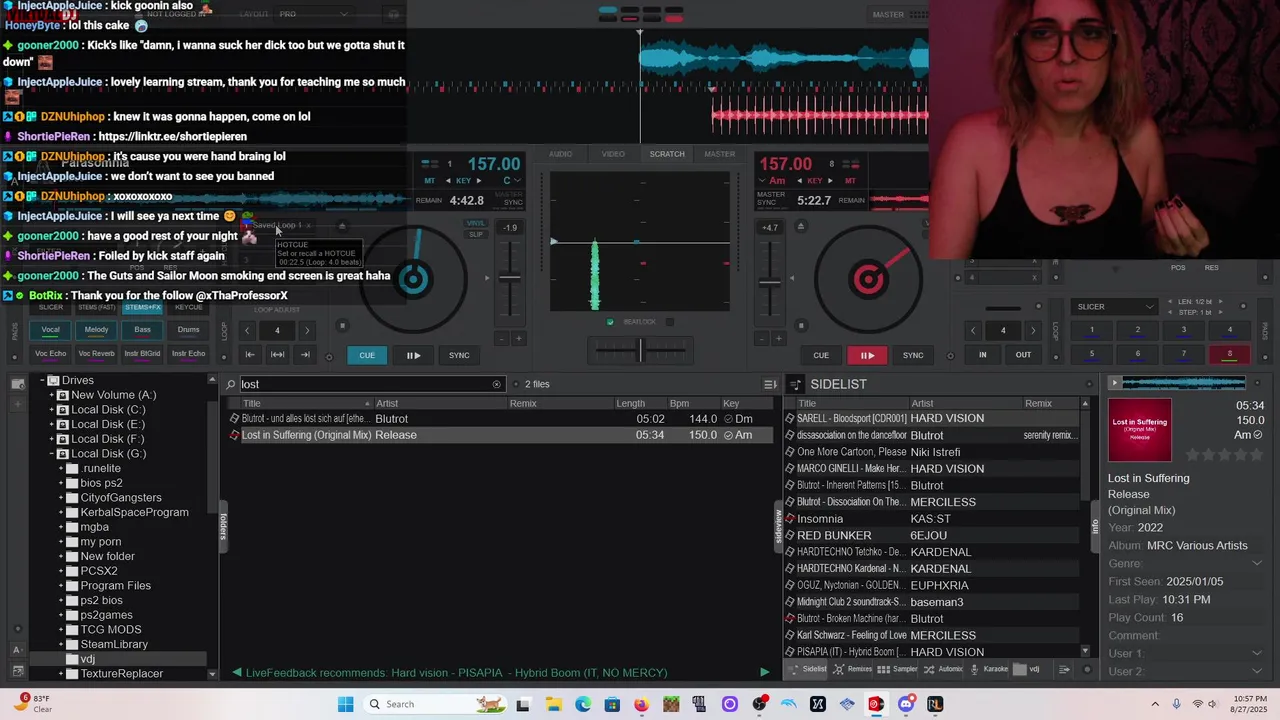The image size is (1280, 720).
Task: Toggle the Drums stem pad
Action: tap(189, 329)
